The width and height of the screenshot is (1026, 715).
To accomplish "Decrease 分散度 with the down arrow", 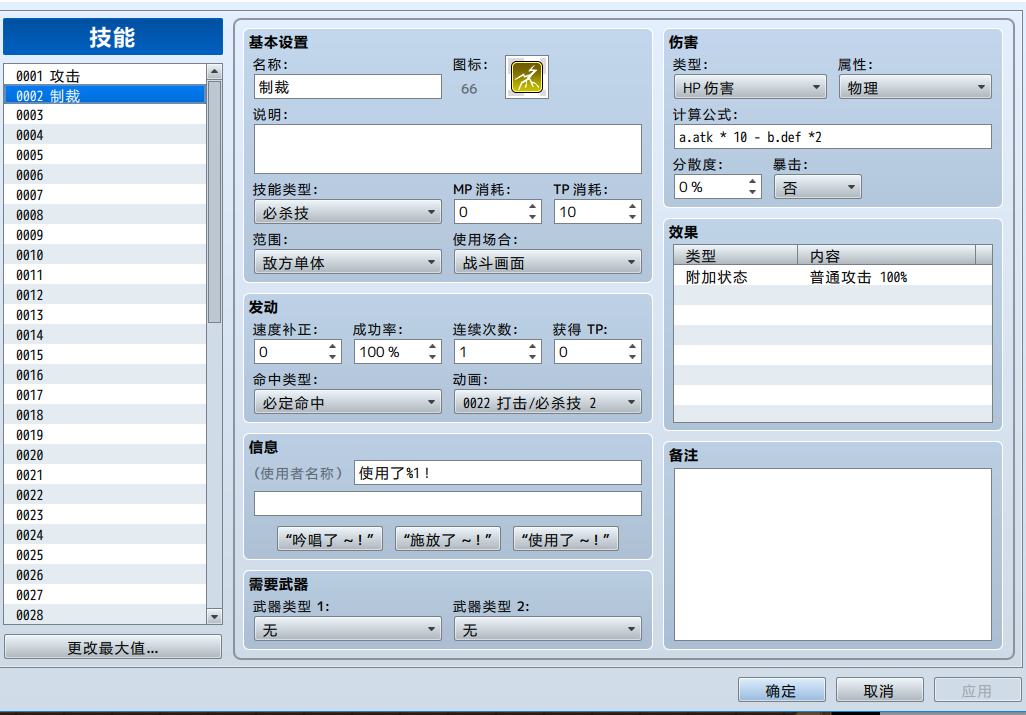I will click(752, 192).
